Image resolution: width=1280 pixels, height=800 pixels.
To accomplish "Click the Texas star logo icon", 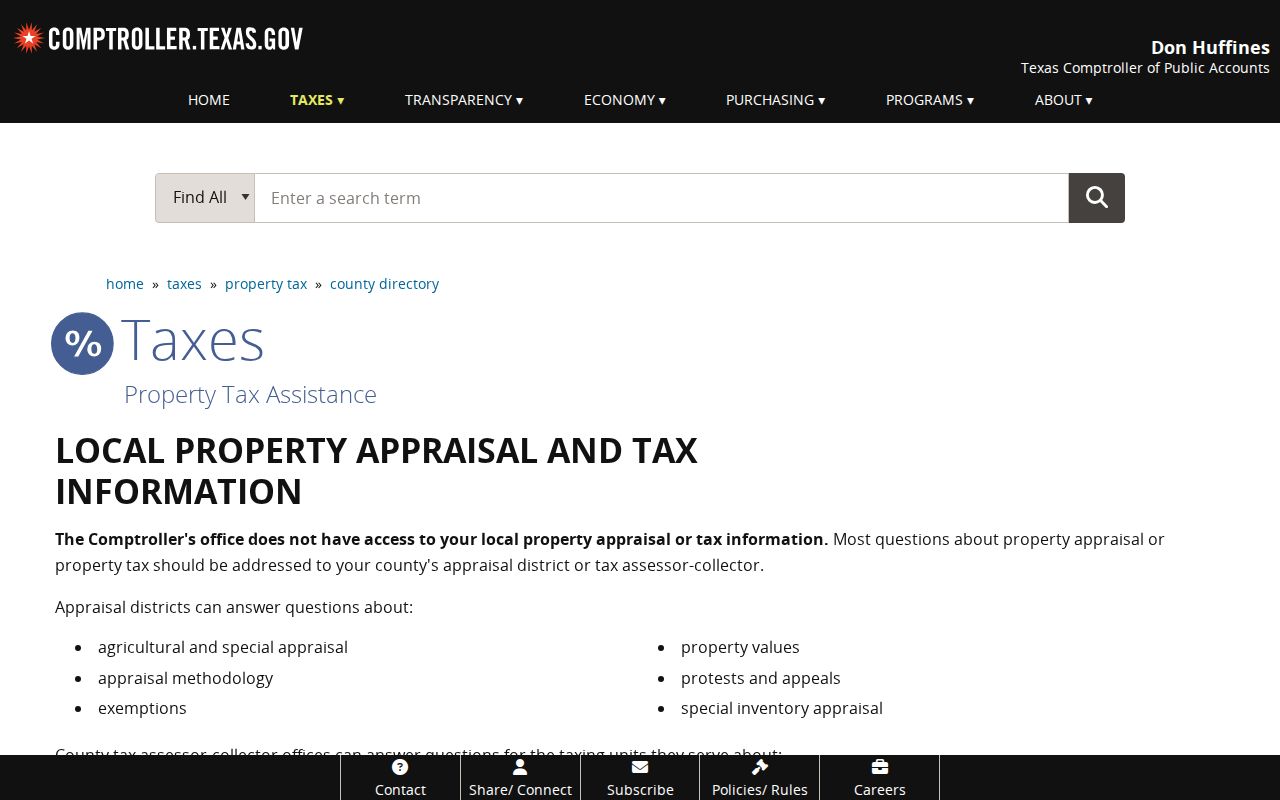I will pyautogui.click(x=29, y=39).
